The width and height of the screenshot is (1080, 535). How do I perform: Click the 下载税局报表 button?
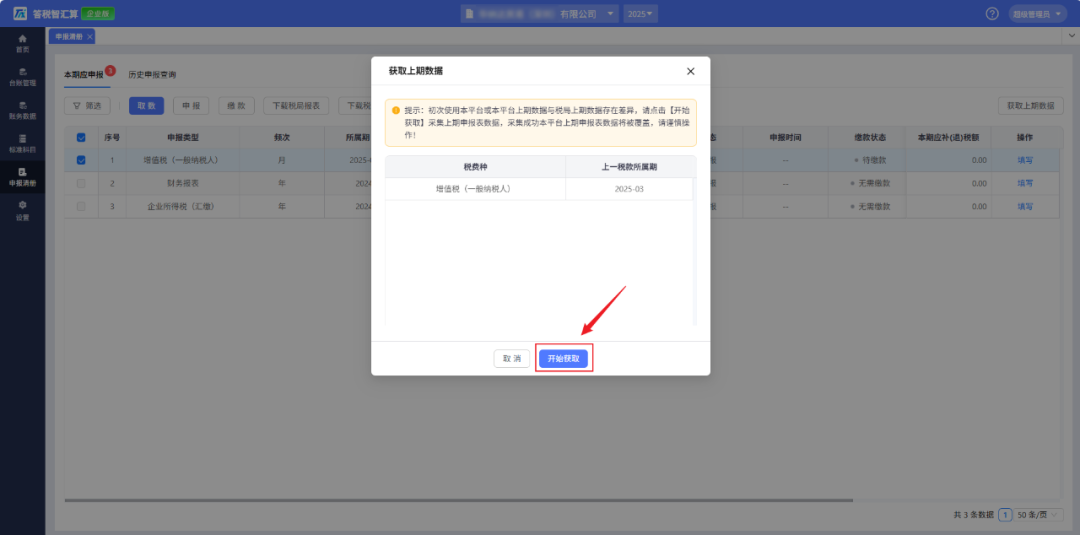pos(296,106)
